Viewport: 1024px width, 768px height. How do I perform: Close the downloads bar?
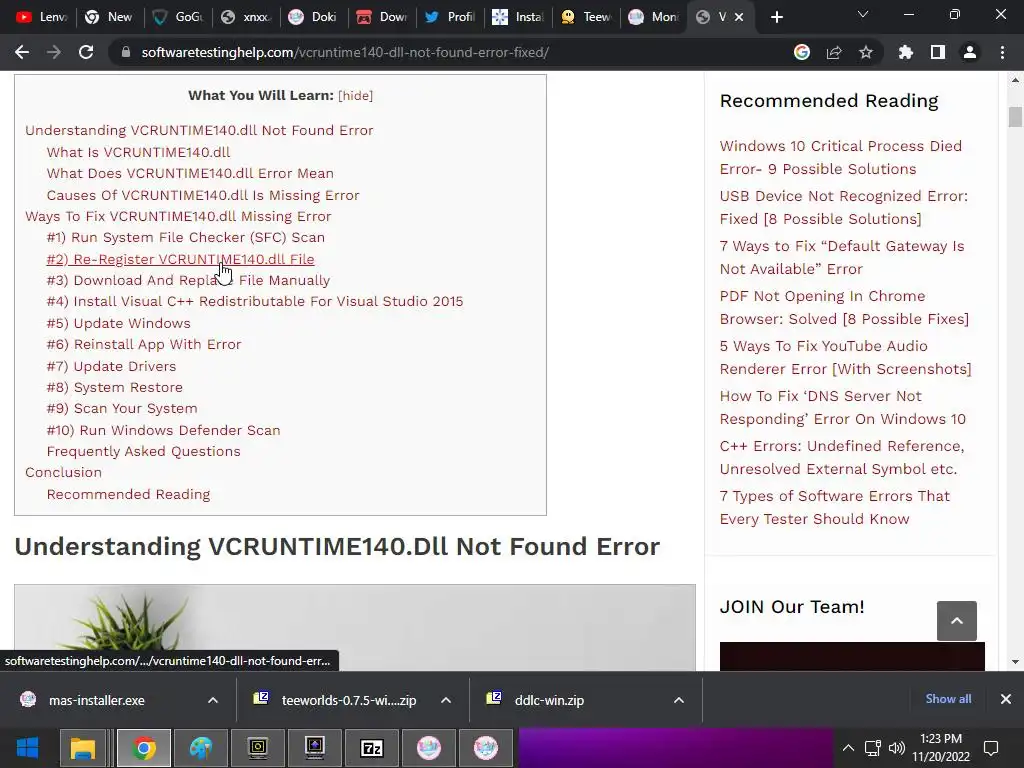pos(1006,699)
